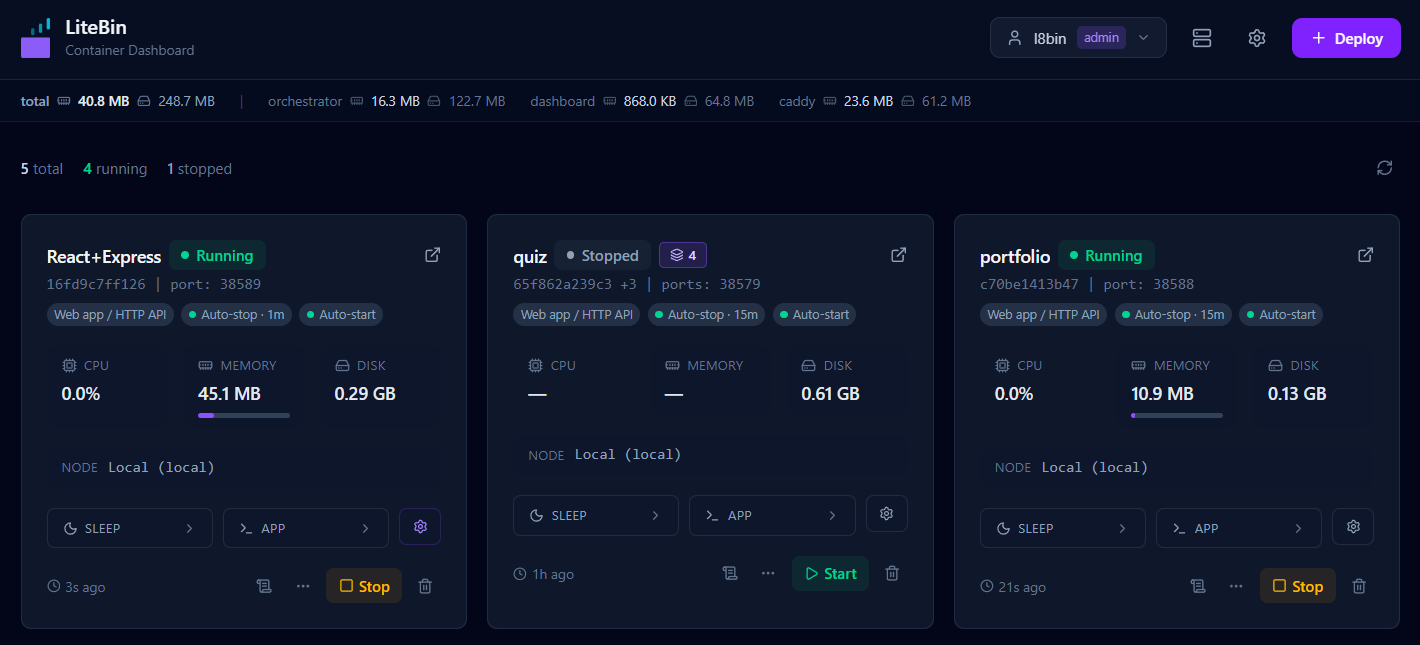Open more options for quiz
Screen dimensions: 1420x645
coord(768,573)
